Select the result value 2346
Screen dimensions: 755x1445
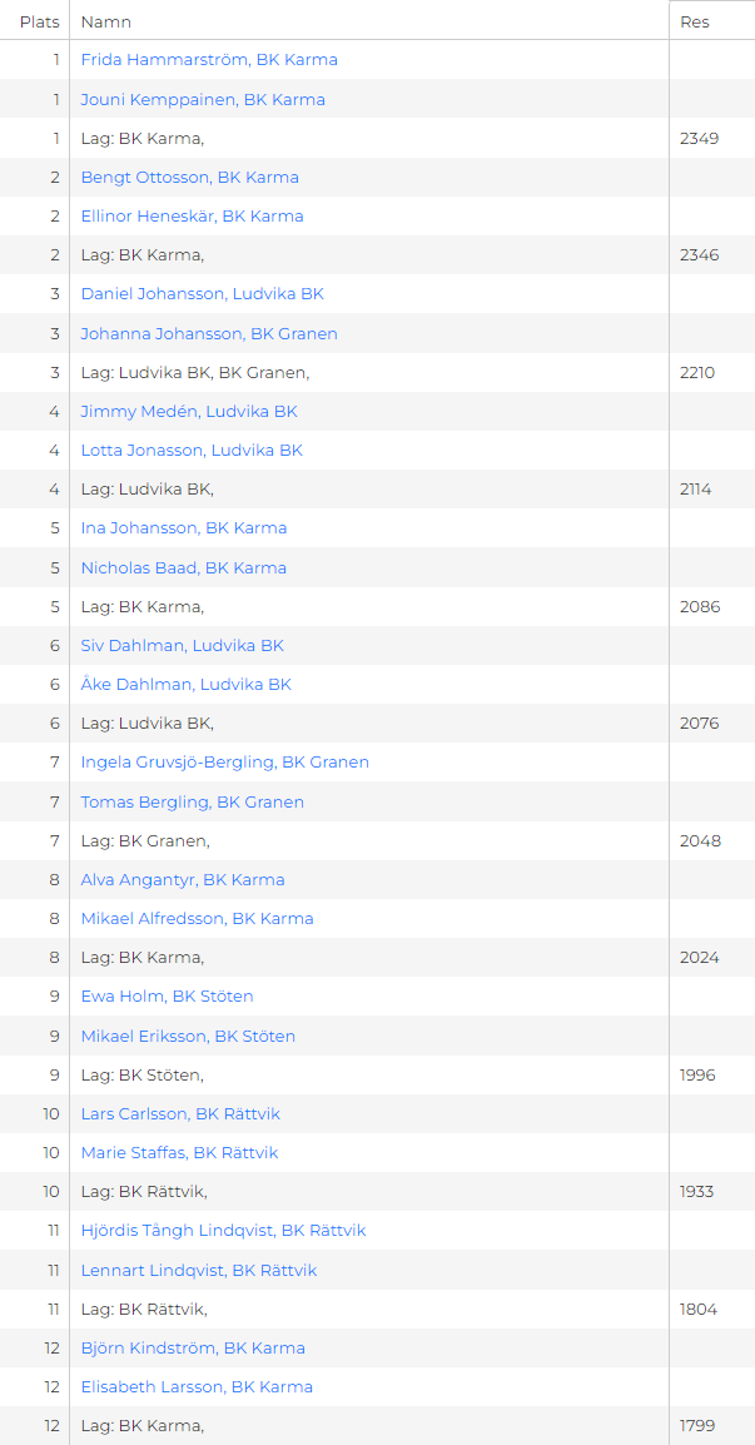click(699, 255)
